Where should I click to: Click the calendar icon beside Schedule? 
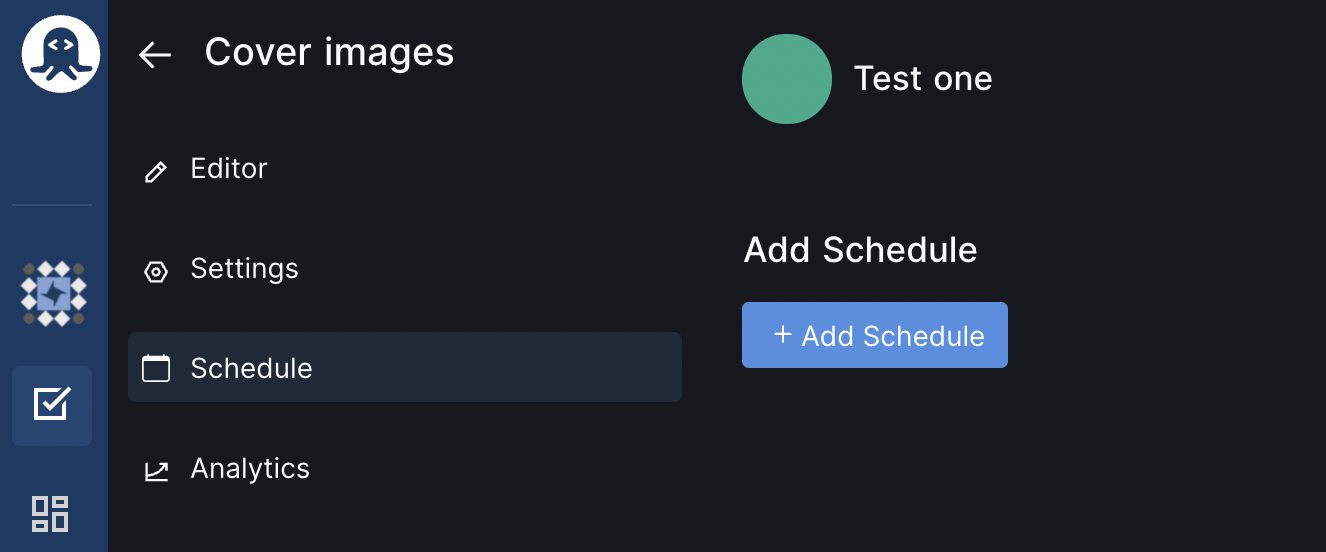pos(156,369)
